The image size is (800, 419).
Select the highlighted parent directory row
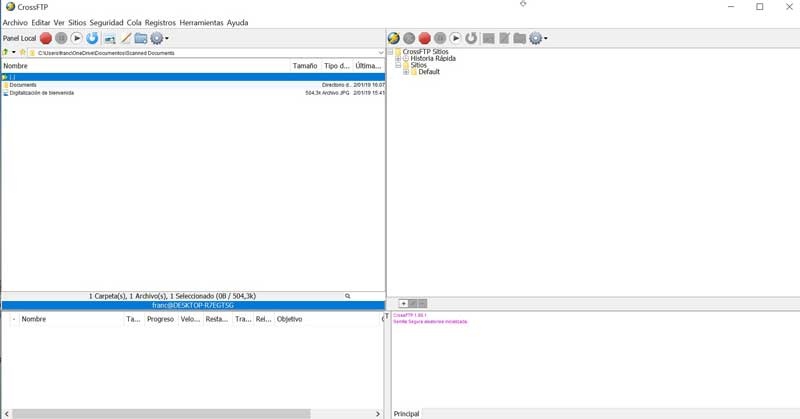(x=193, y=77)
